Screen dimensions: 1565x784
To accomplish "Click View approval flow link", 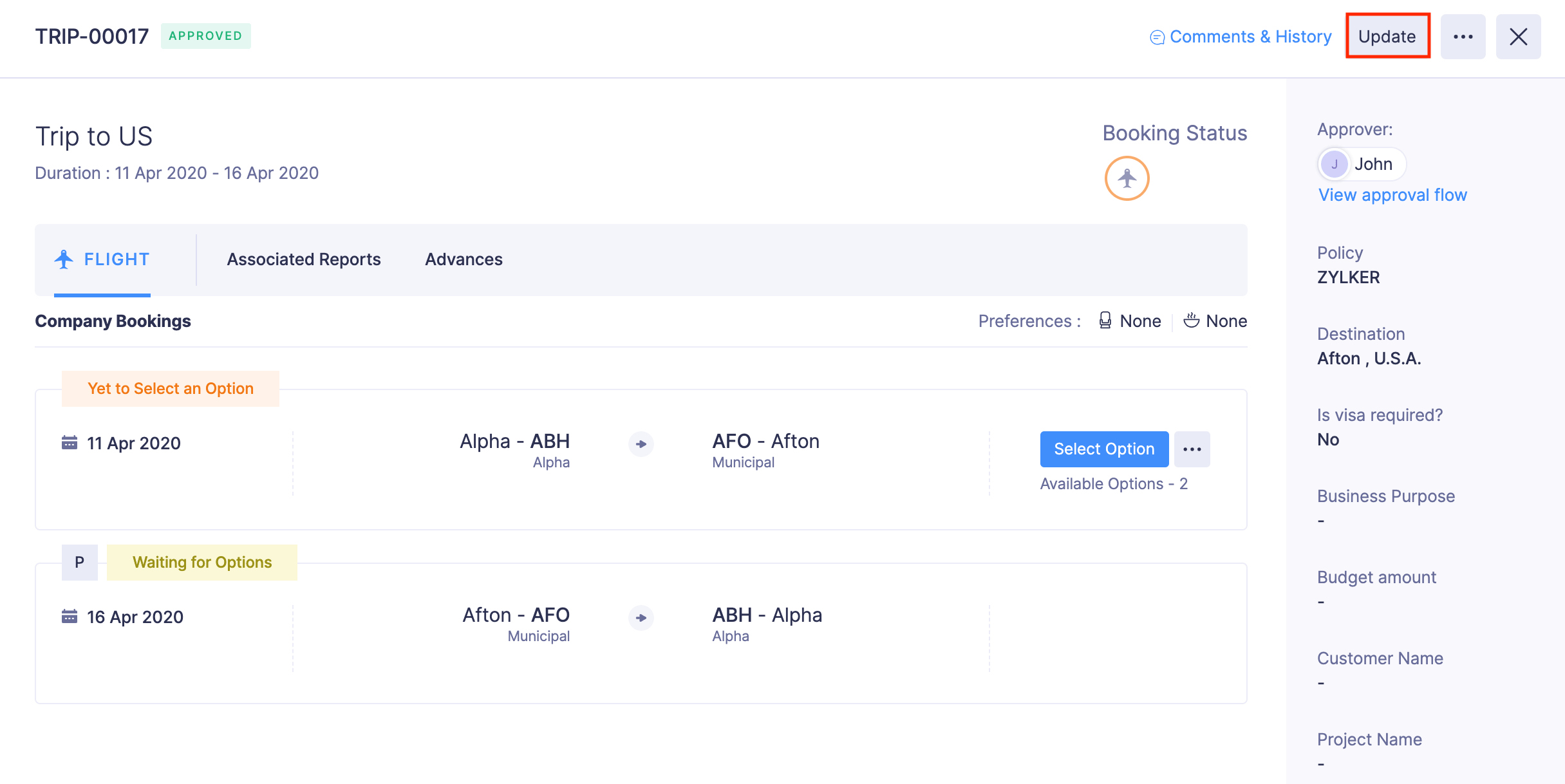I will pos(1392,195).
